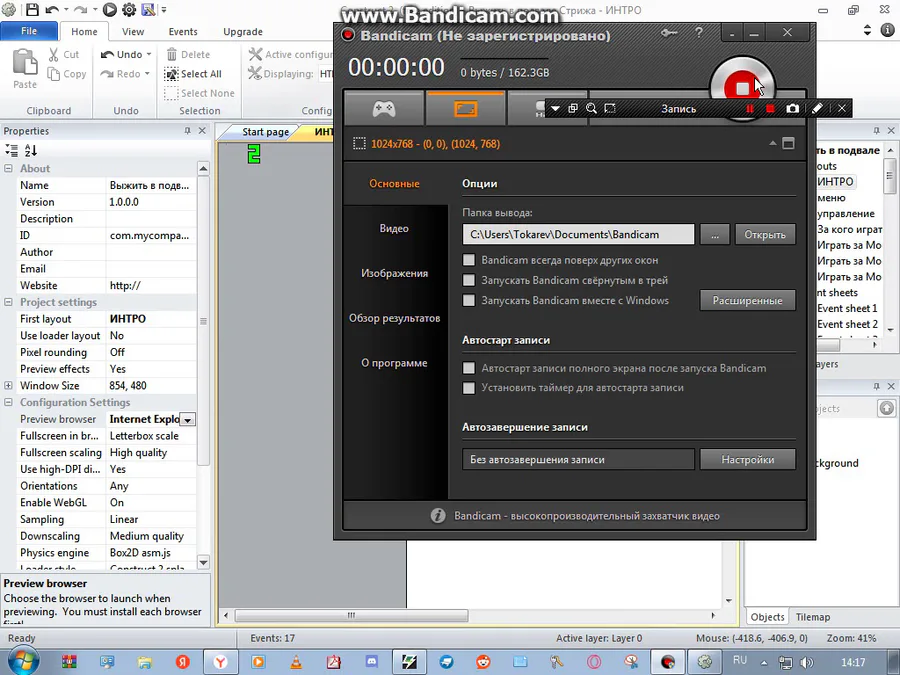Open the Изображения settings section
Screen dimensions: 900x675
[x=394, y=273]
